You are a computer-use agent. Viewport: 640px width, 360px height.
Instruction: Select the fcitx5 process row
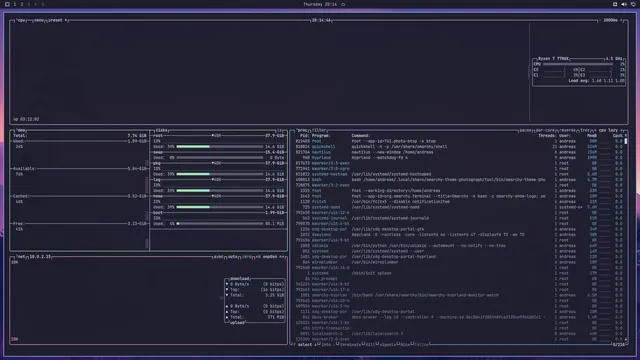click(459, 202)
